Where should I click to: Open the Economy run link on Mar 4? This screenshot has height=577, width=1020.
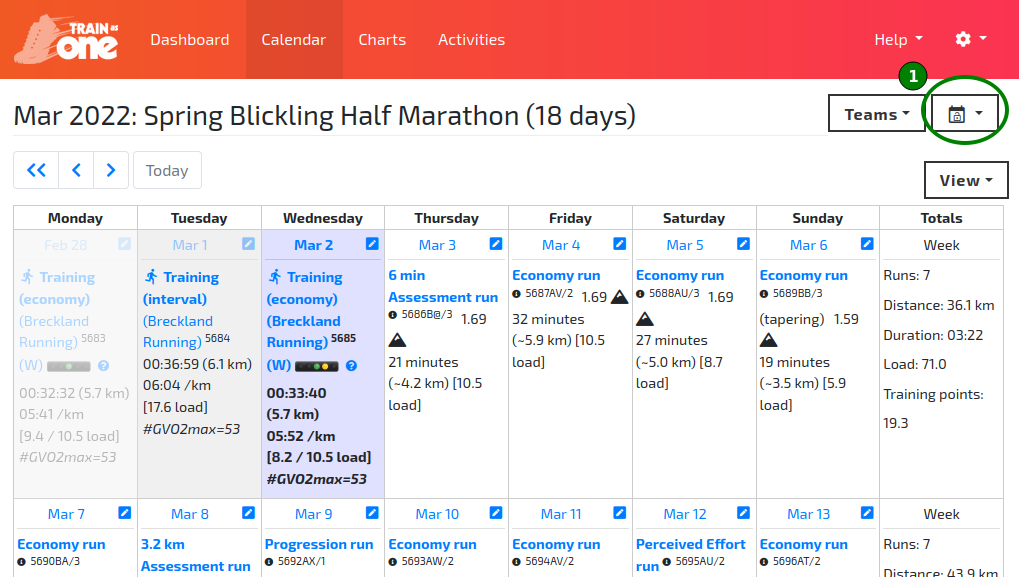tap(556, 274)
